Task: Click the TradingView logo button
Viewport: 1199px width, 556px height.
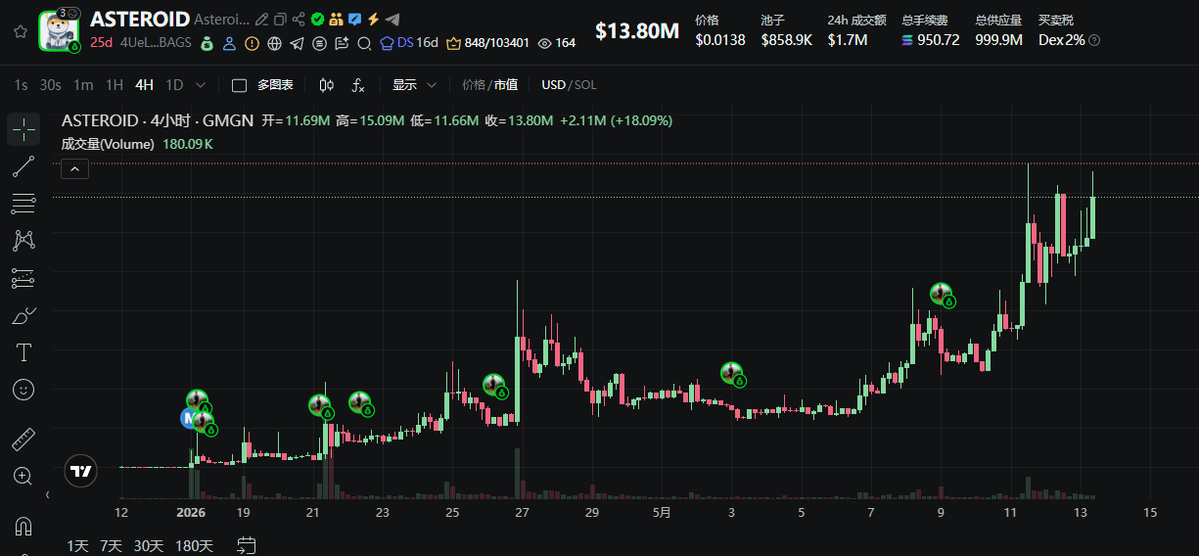Action: tap(80, 471)
